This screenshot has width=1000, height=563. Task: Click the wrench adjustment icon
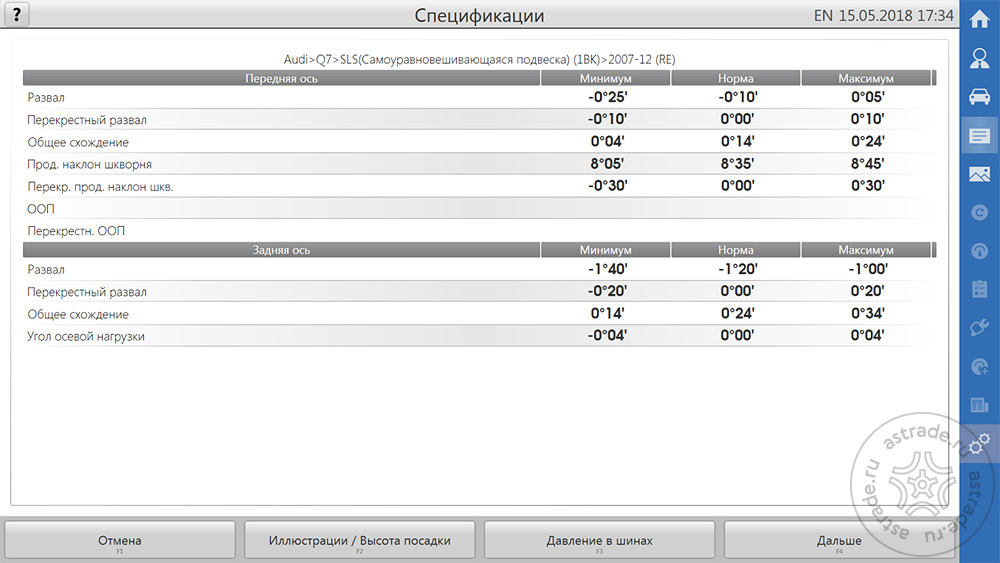[x=980, y=328]
